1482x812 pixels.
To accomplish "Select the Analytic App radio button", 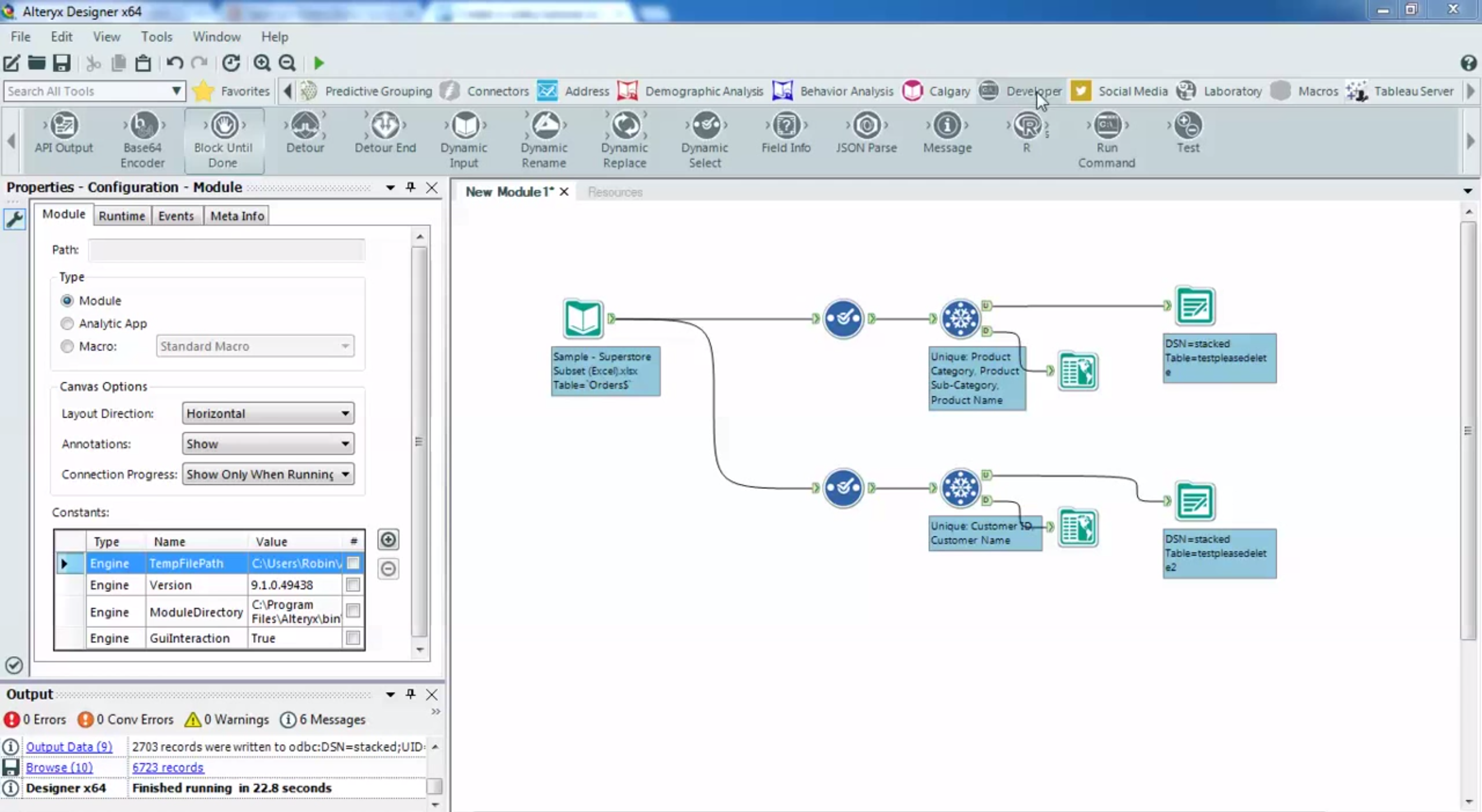I will point(67,323).
